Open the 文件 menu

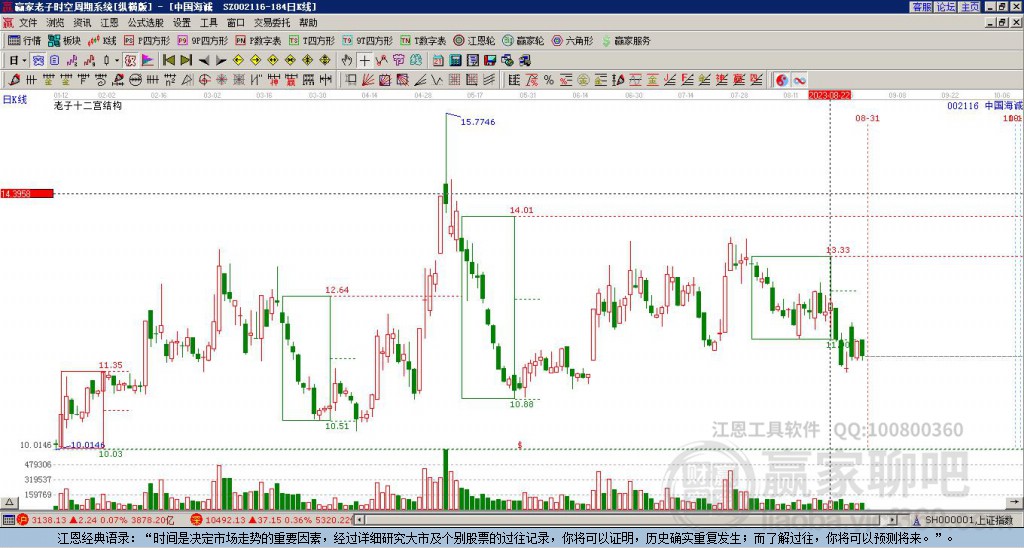[x=28, y=23]
